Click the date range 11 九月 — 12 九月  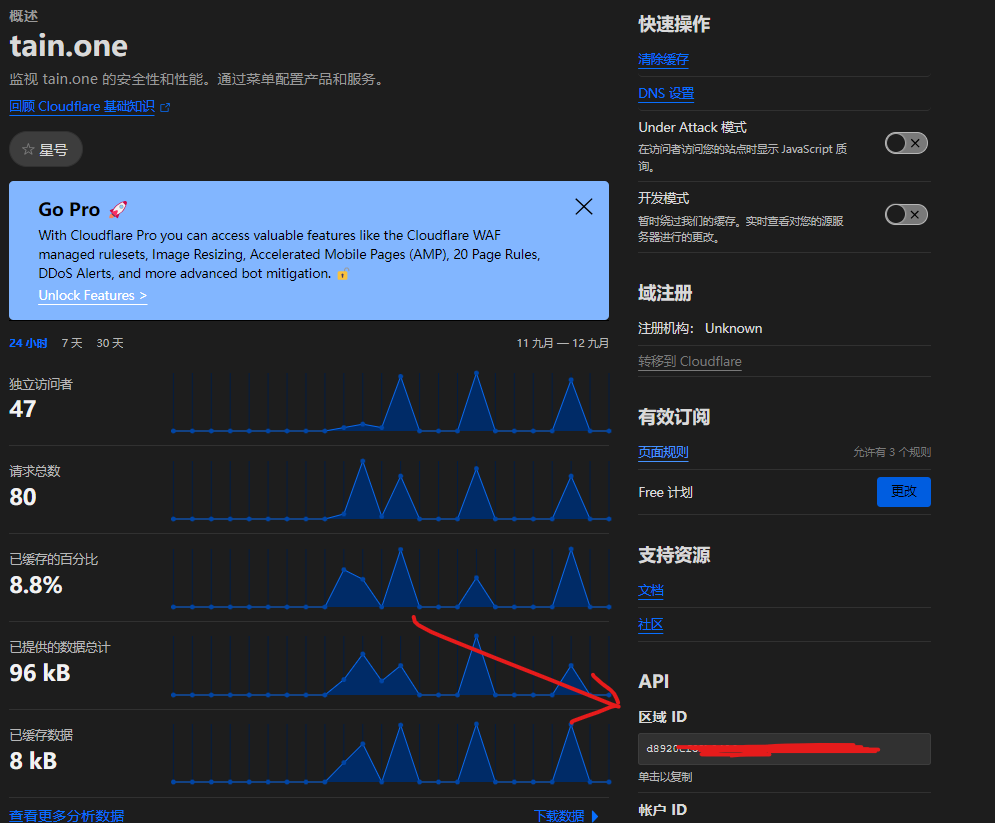pyautogui.click(x=563, y=343)
